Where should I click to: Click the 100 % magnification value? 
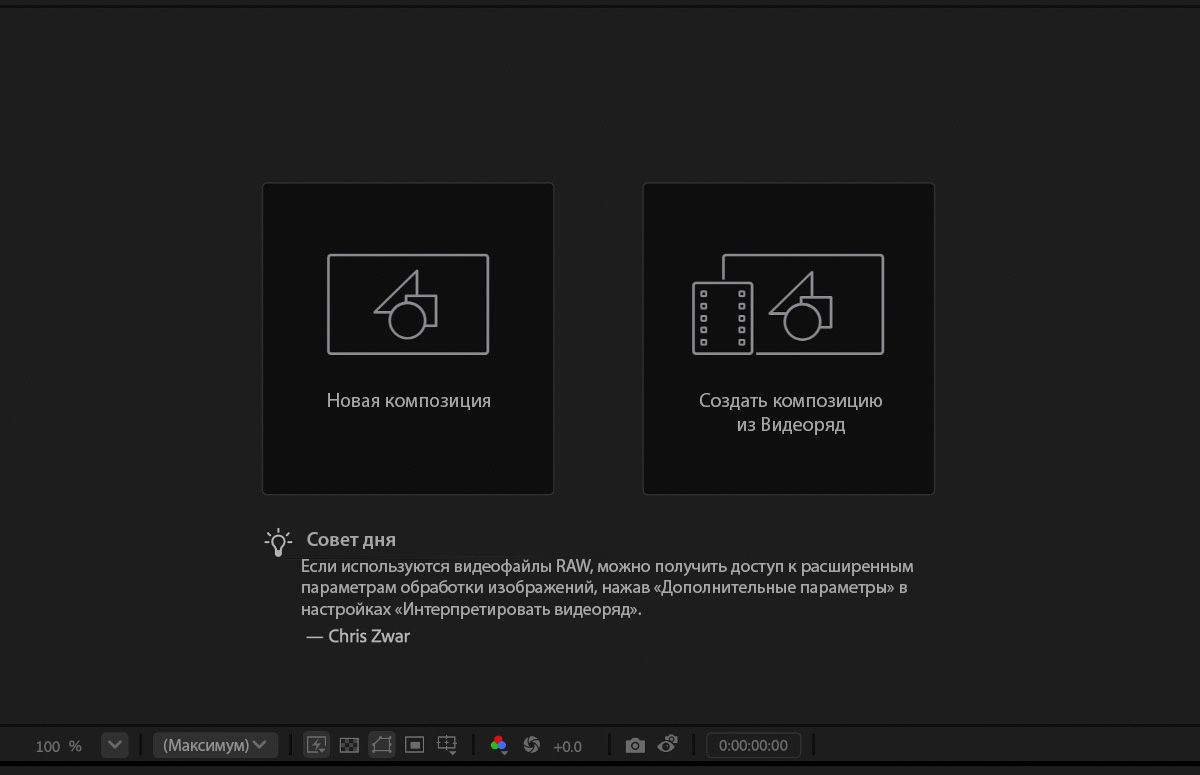(58, 746)
